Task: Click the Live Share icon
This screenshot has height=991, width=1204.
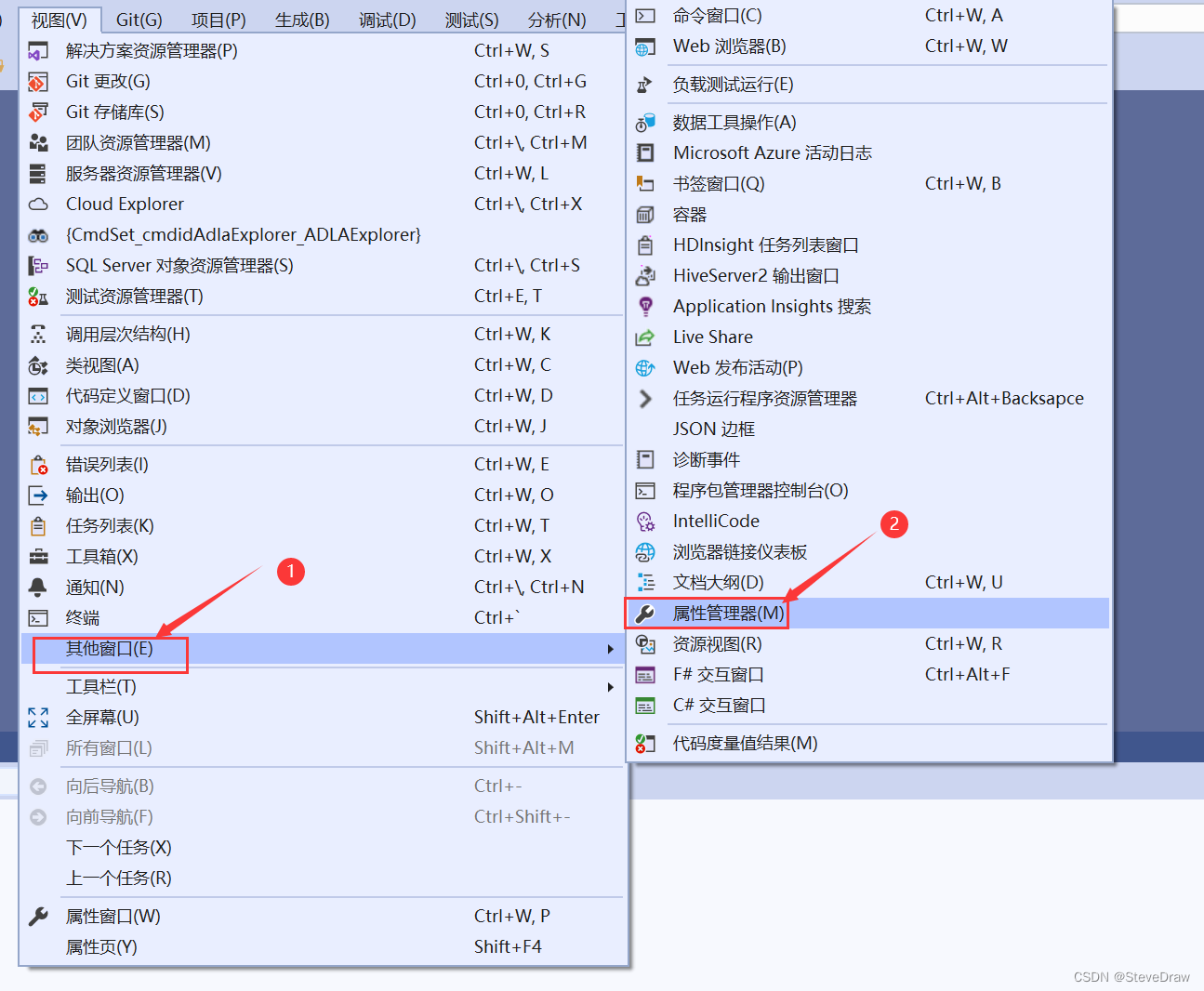Action: pos(645,337)
